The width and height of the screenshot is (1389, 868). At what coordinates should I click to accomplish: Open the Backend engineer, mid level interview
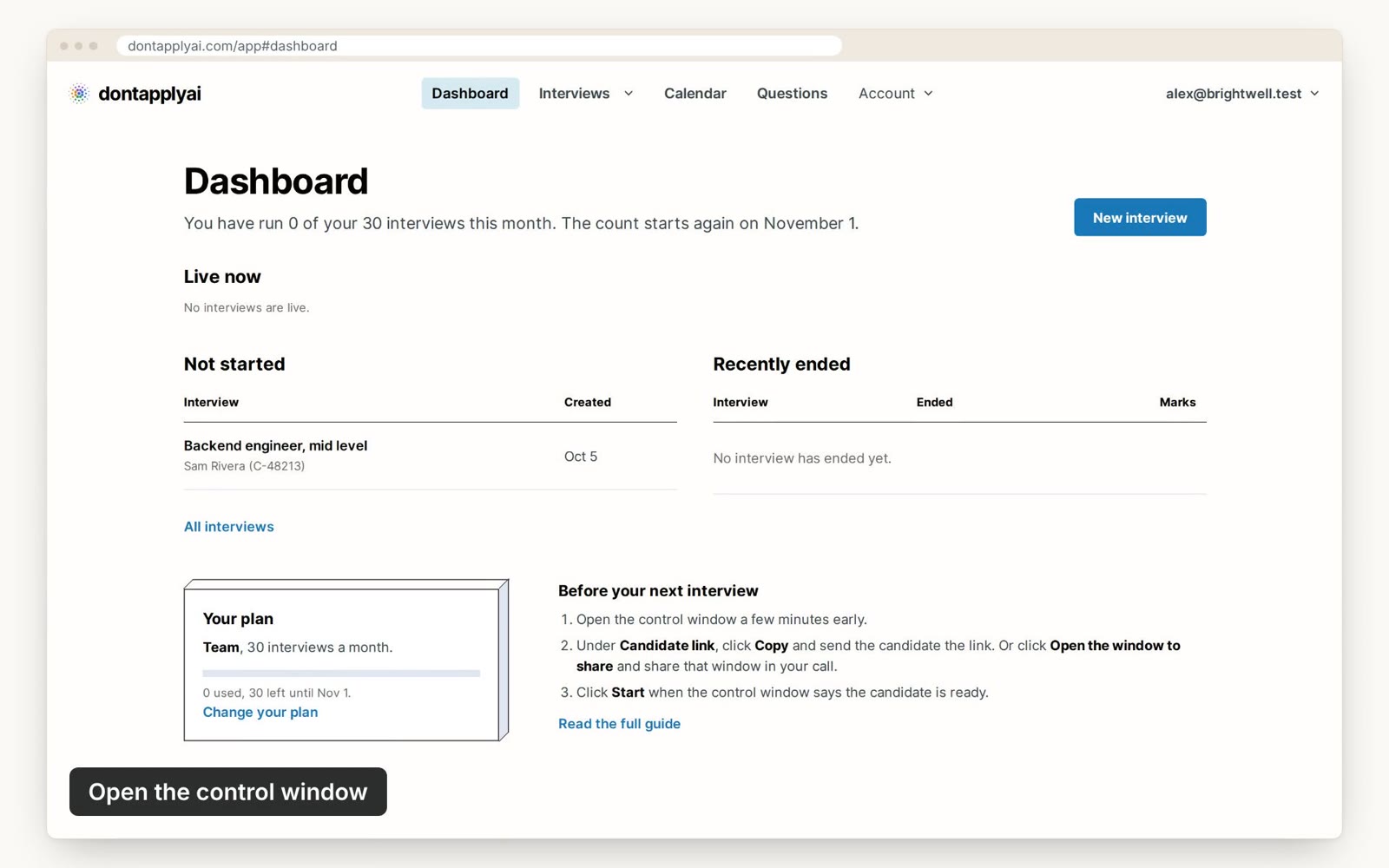coord(275,445)
